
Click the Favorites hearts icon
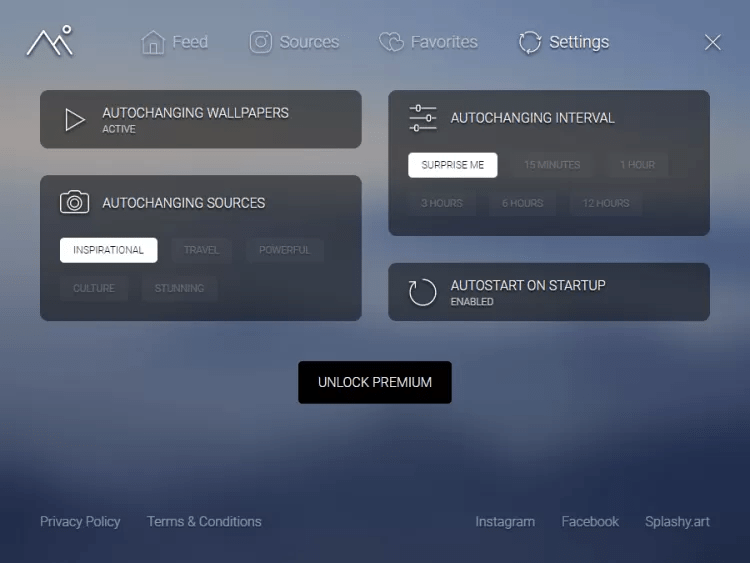pyautogui.click(x=391, y=42)
